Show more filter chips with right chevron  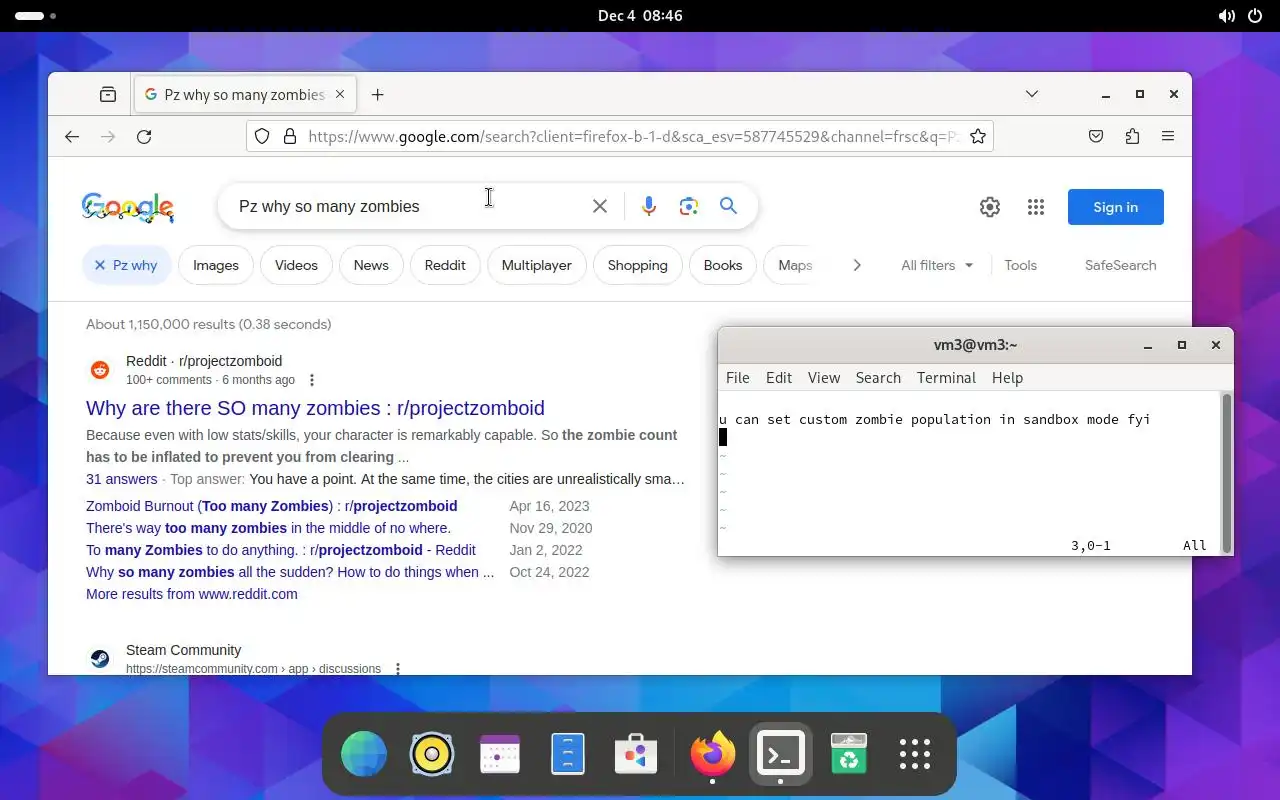click(857, 265)
